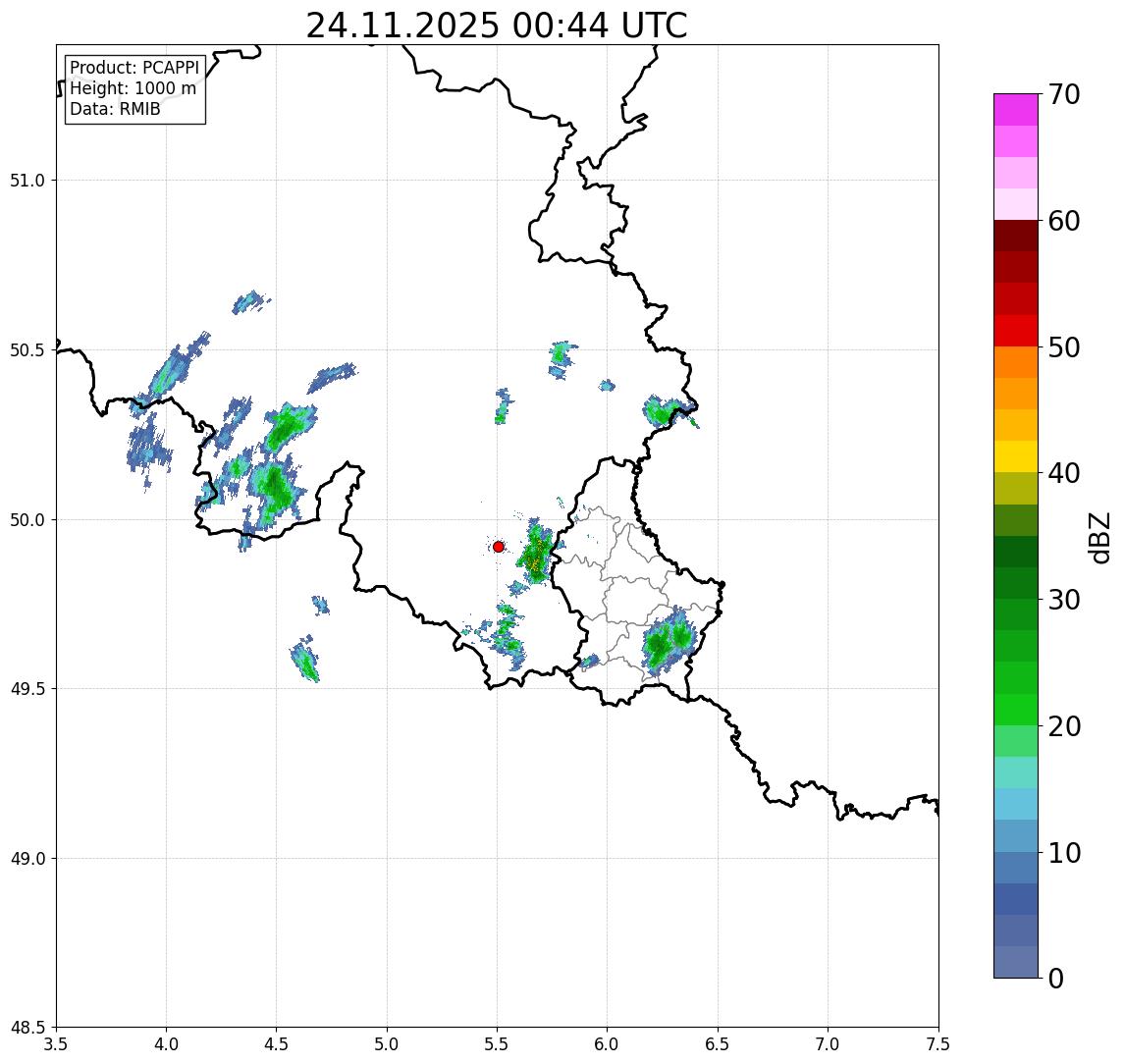Click 'Product: PCAPPI' in the info box
1124x1064 pixels.
pyautogui.click(x=134, y=68)
